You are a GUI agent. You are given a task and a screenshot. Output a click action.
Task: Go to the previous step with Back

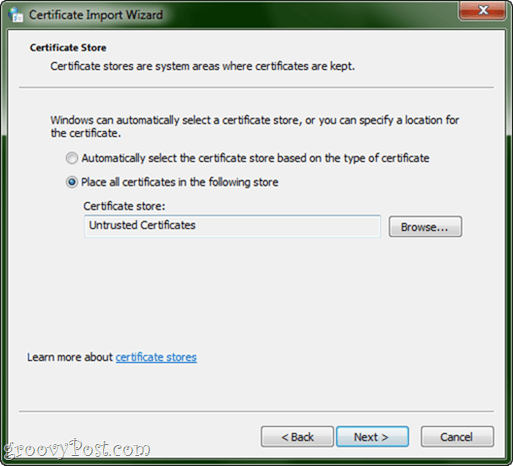297,437
